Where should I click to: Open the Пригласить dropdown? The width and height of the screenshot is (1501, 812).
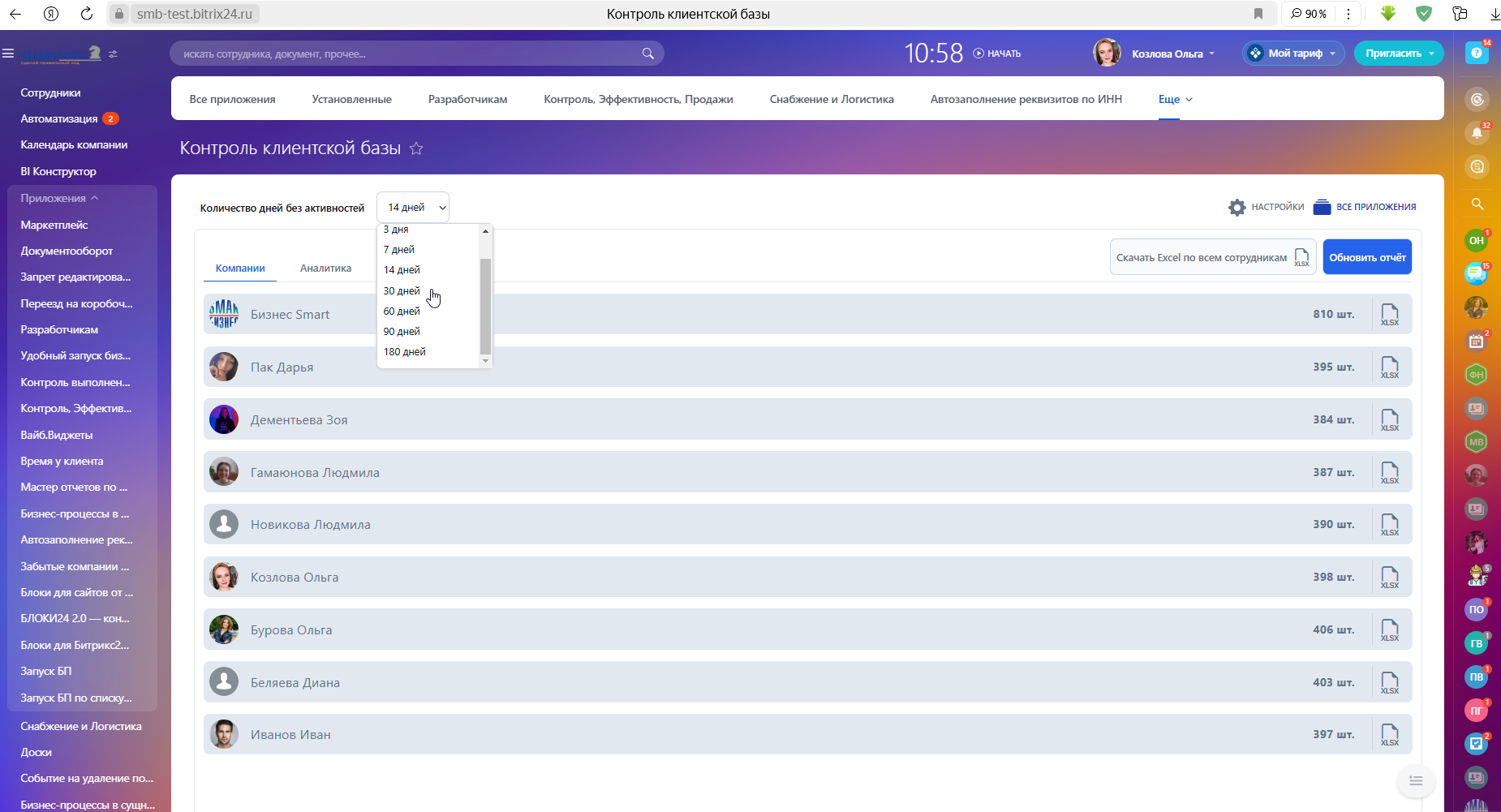point(1399,54)
